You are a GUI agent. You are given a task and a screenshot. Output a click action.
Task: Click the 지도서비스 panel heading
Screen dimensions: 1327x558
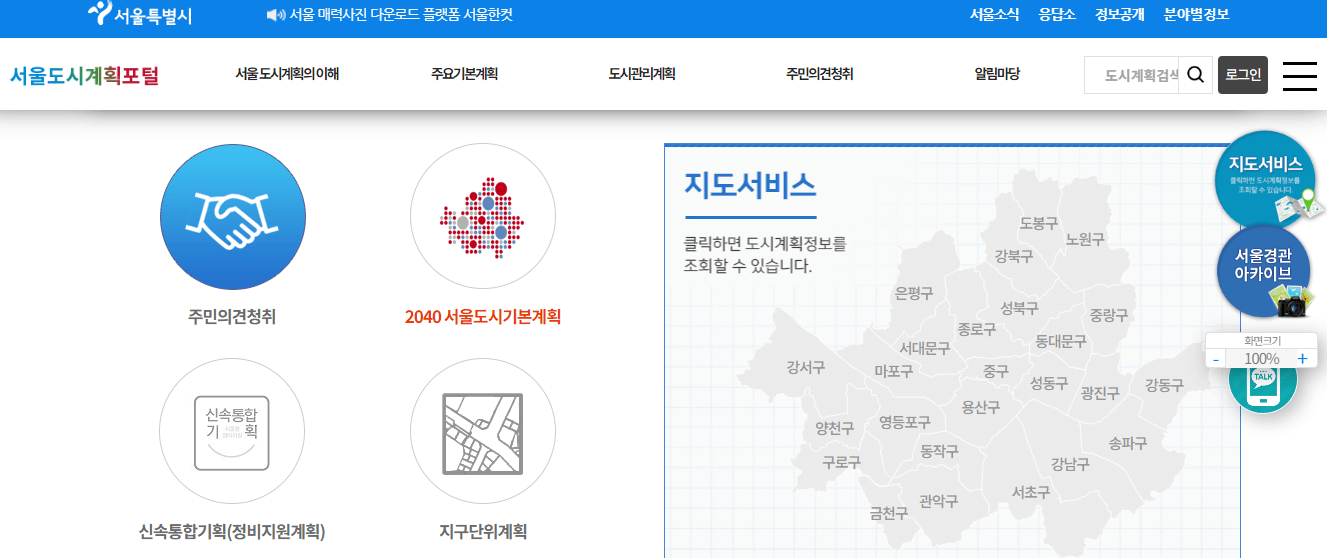(750, 185)
